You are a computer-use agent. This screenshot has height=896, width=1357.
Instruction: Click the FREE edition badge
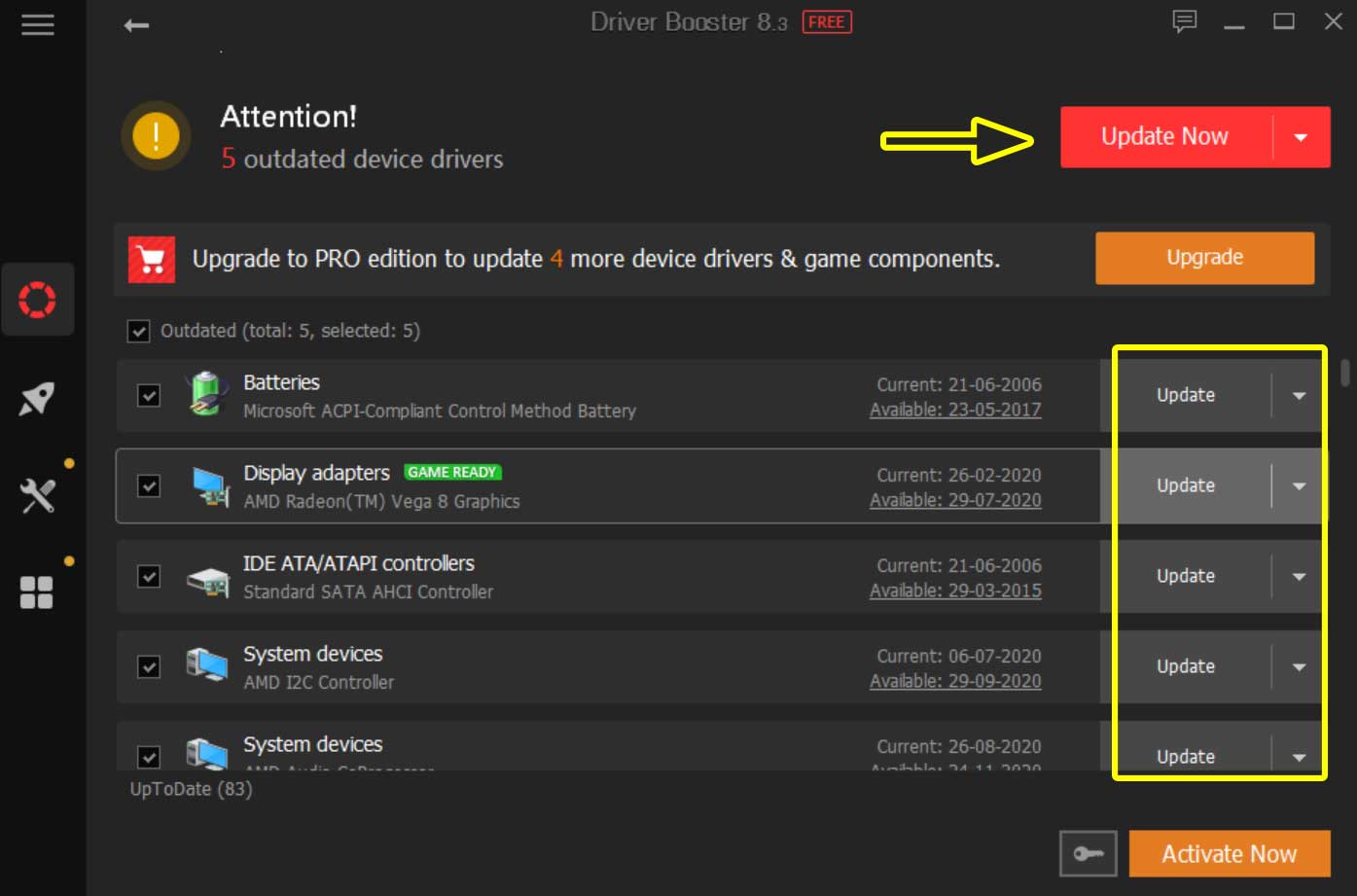pyautogui.click(x=827, y=22)
